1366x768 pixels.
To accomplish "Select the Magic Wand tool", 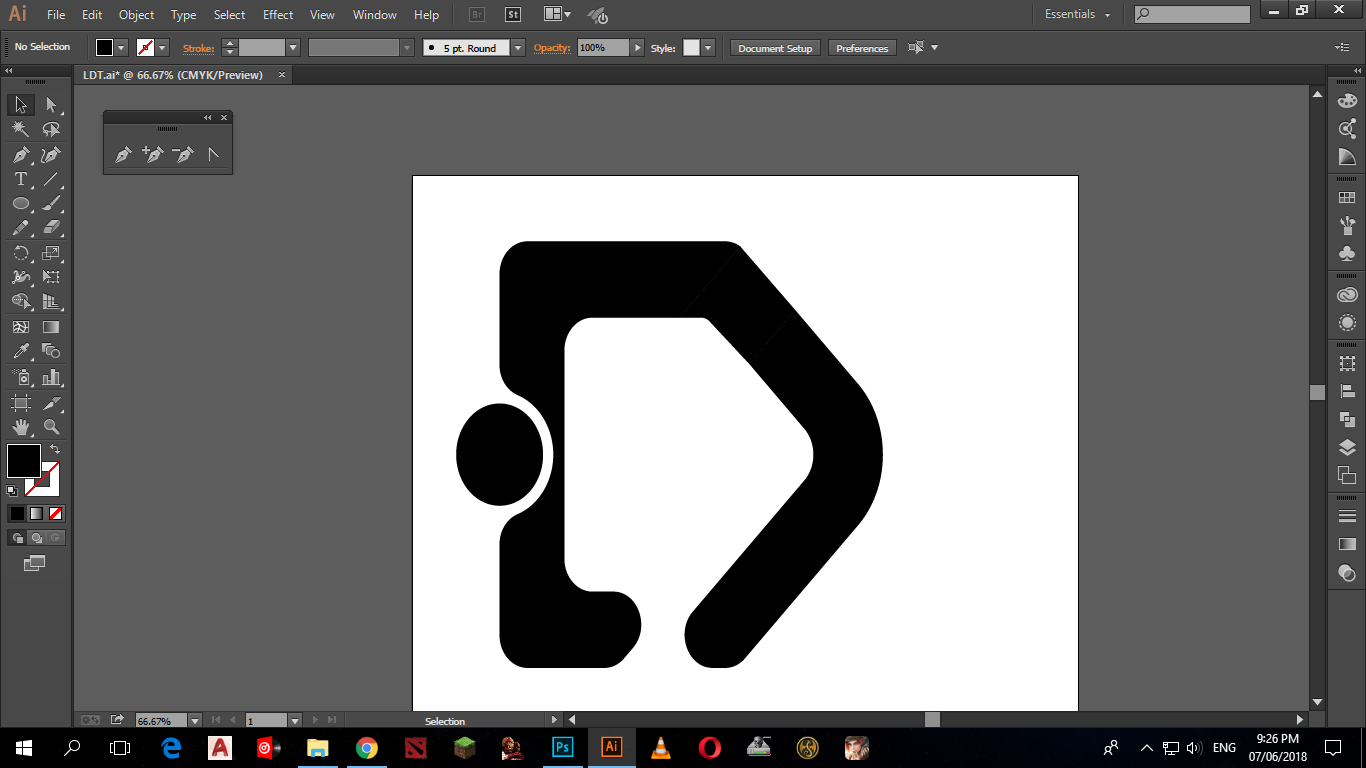I will click(x=21, y=130).
